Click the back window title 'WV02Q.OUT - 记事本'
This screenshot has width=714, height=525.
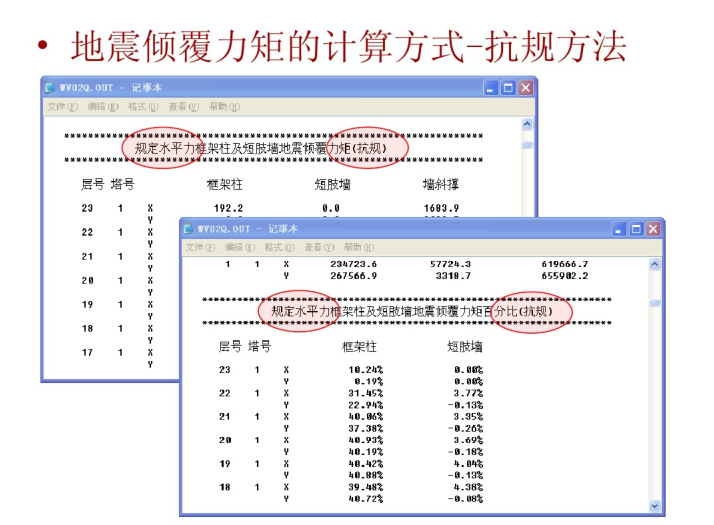pos(111,87)
